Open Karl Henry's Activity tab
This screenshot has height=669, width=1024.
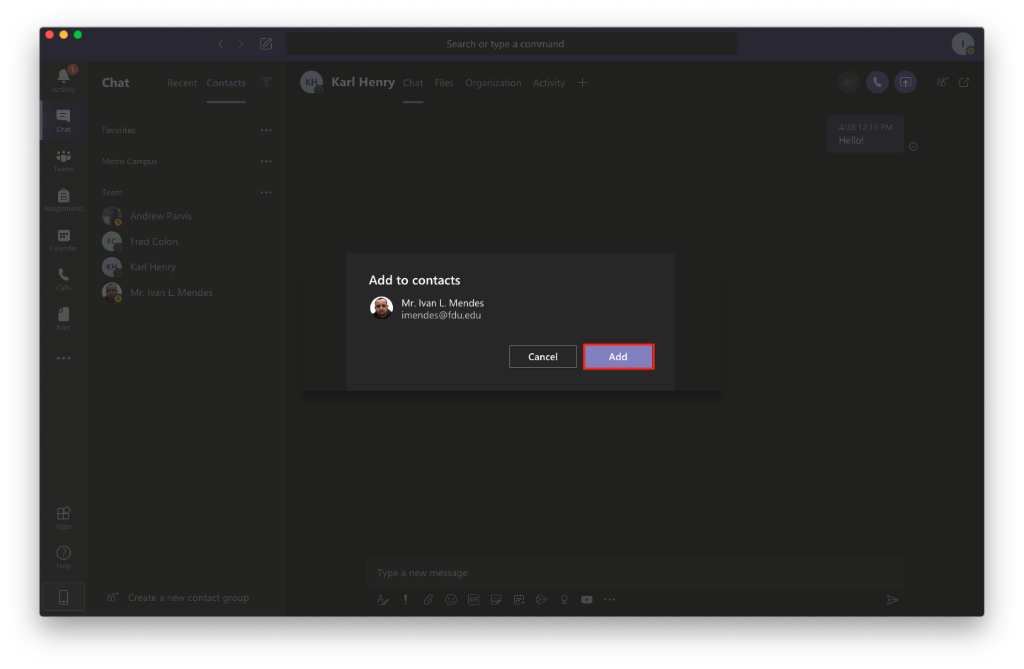click(x=549, y=83)
